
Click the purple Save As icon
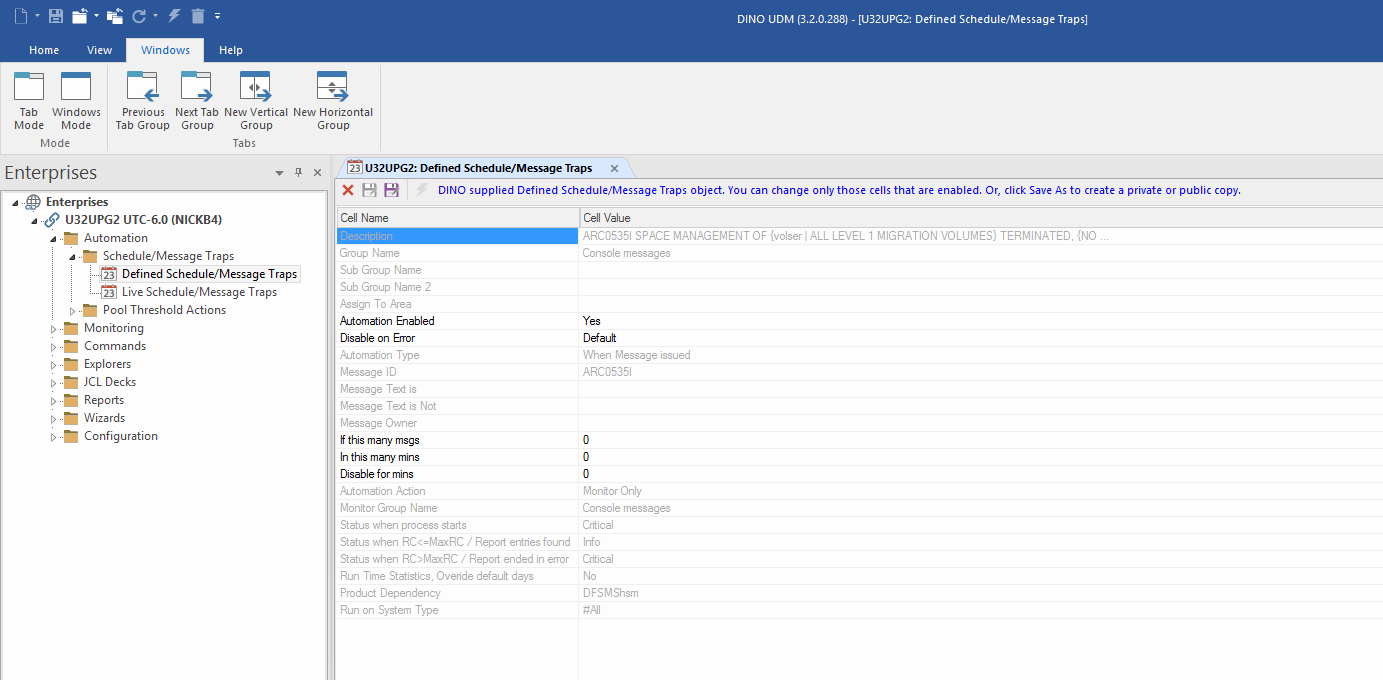pos(391,190)
